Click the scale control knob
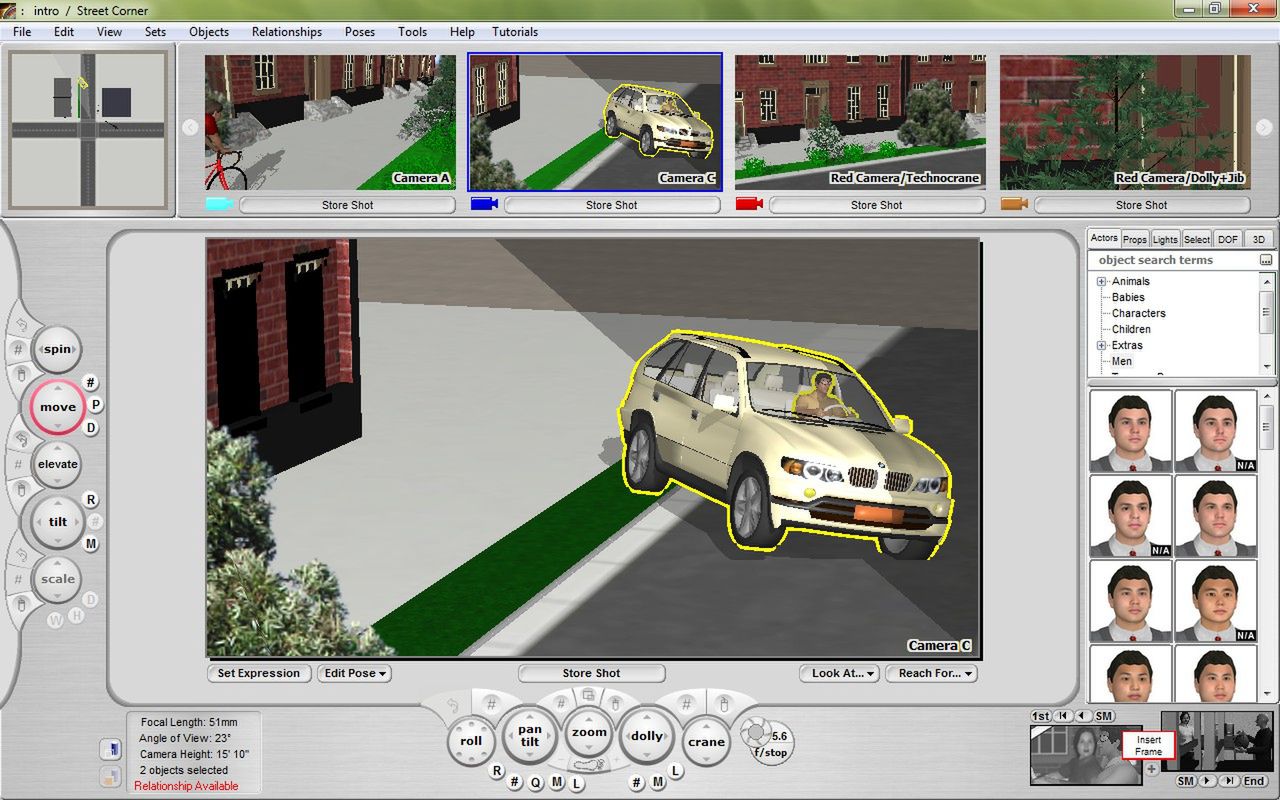 [x=57, y=579]
